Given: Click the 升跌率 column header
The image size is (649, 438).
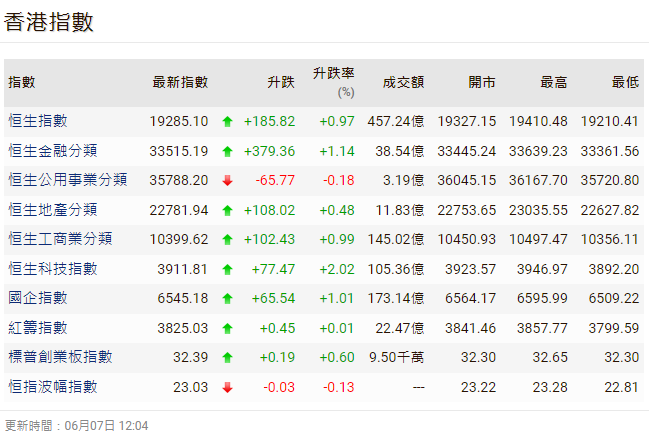Looking at the screenshot, I should 334,75.
